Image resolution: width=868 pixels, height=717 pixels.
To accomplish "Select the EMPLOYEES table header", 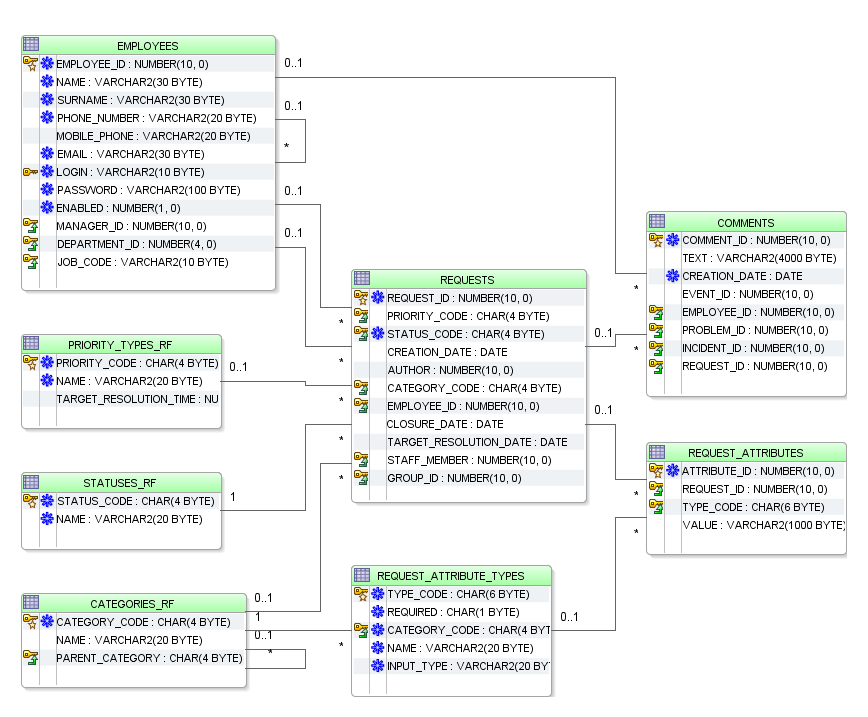I will [148, 45].
